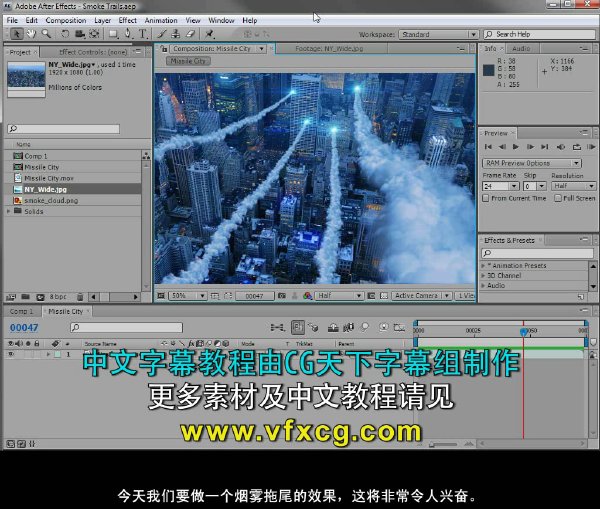
Task: Toggle the composition viewer lock icon
Action: pyautogui.click(x=163, y=49)
